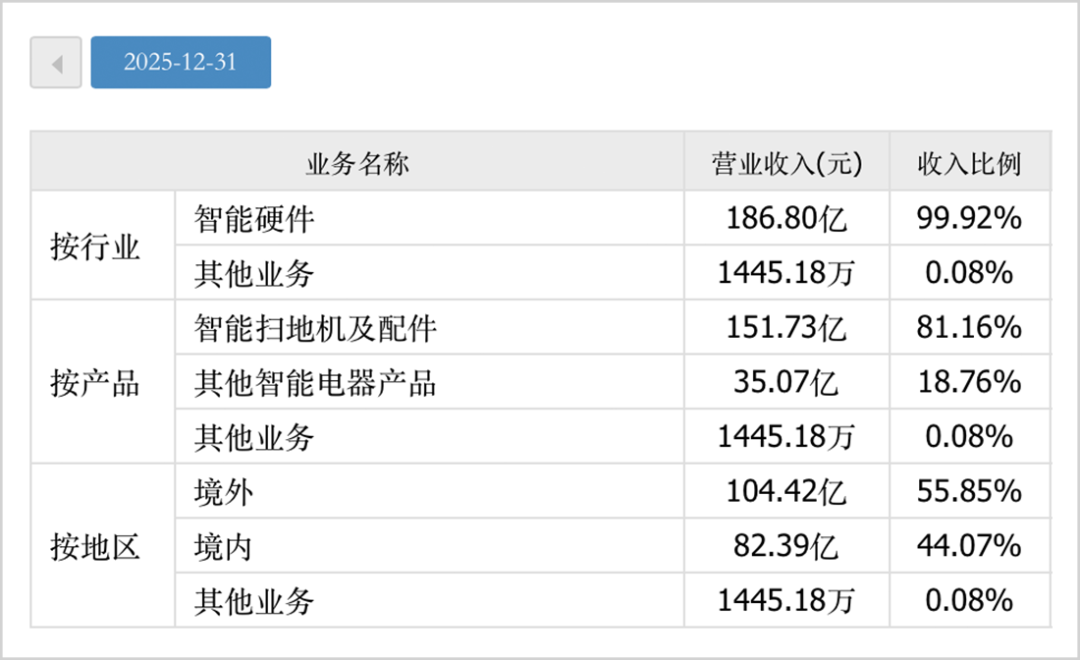Click the 99.92% ratio cell

coord(969,219)
